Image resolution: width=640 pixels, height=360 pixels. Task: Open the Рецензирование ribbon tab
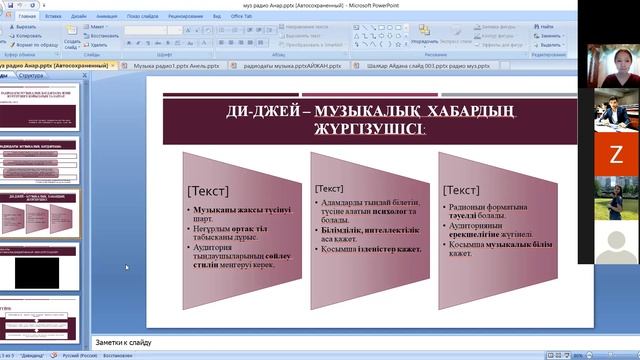186,16
